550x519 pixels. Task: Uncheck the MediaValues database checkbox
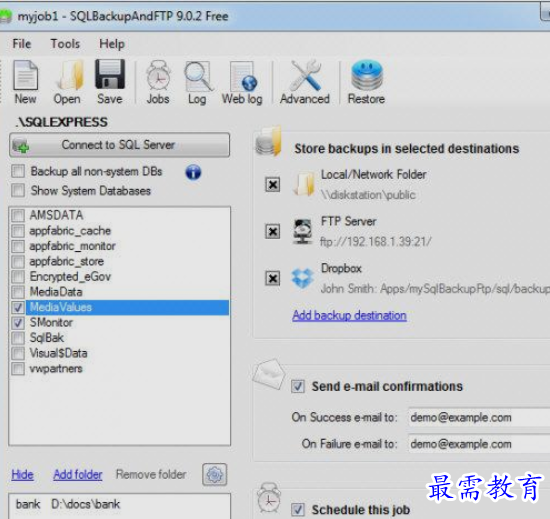[x=18, y=308]
